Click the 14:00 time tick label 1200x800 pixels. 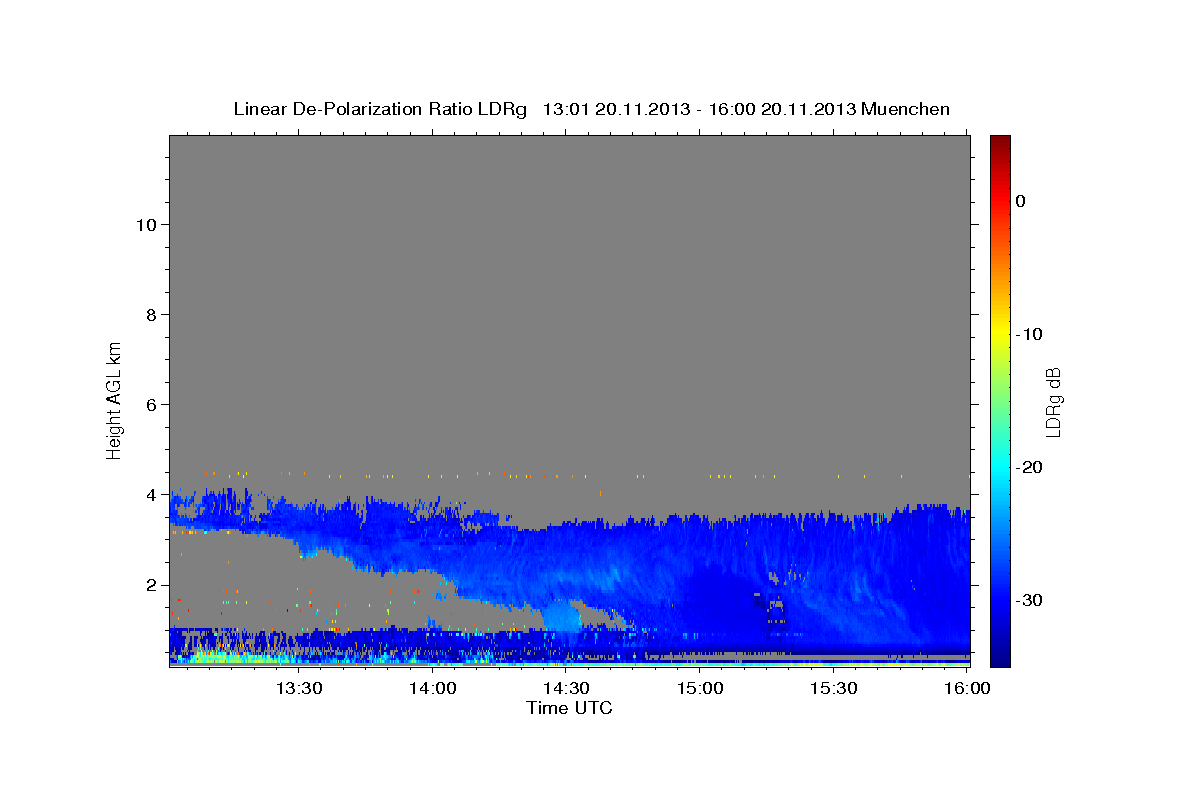click(x=433, y=689)
